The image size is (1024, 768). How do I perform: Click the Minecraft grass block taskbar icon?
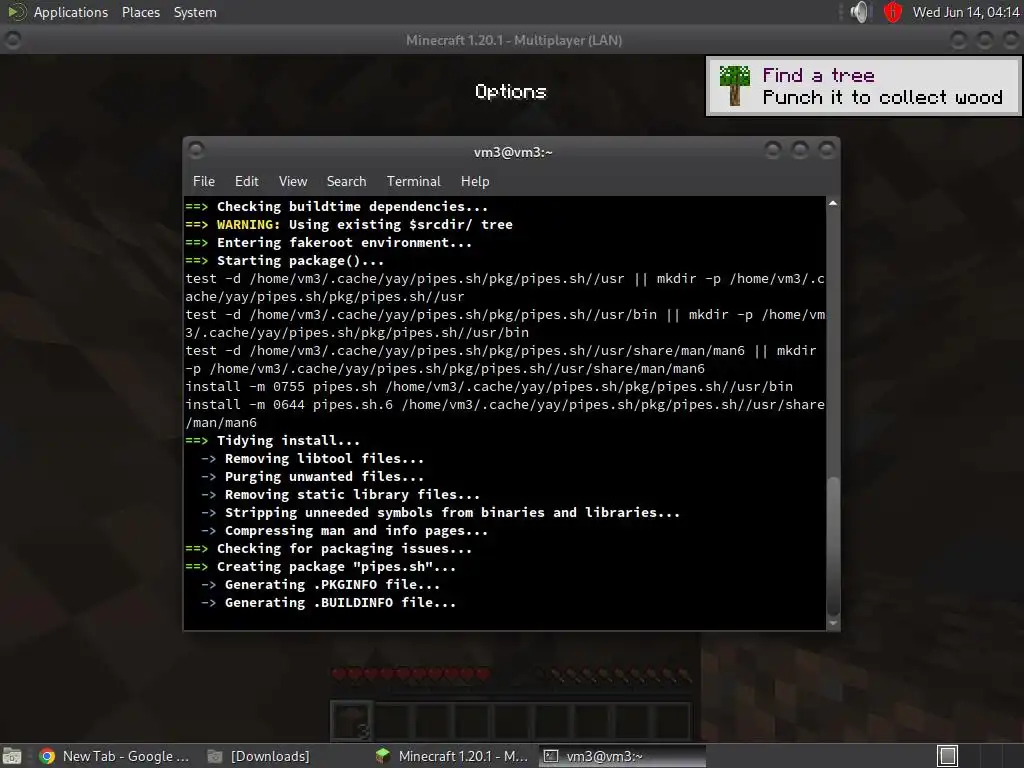383,756
